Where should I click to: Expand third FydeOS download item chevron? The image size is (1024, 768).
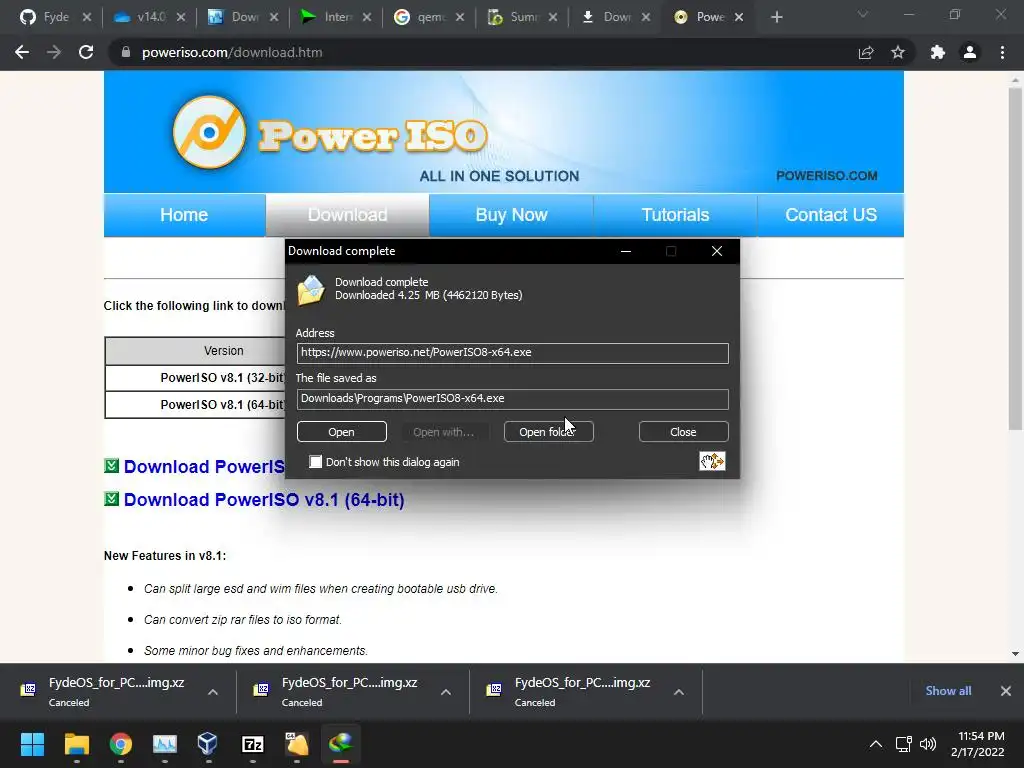pyautogui.click(x=679, y=692)
